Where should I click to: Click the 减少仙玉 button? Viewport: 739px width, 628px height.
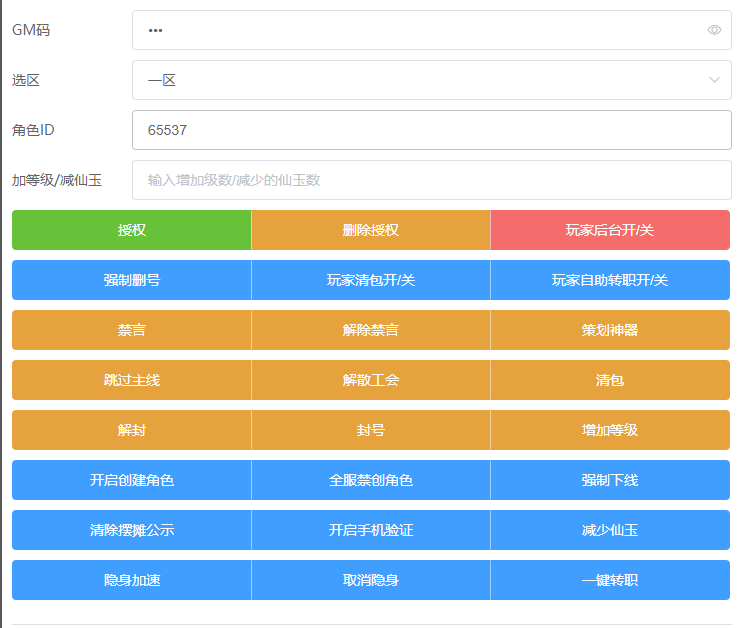coord(610,530)
